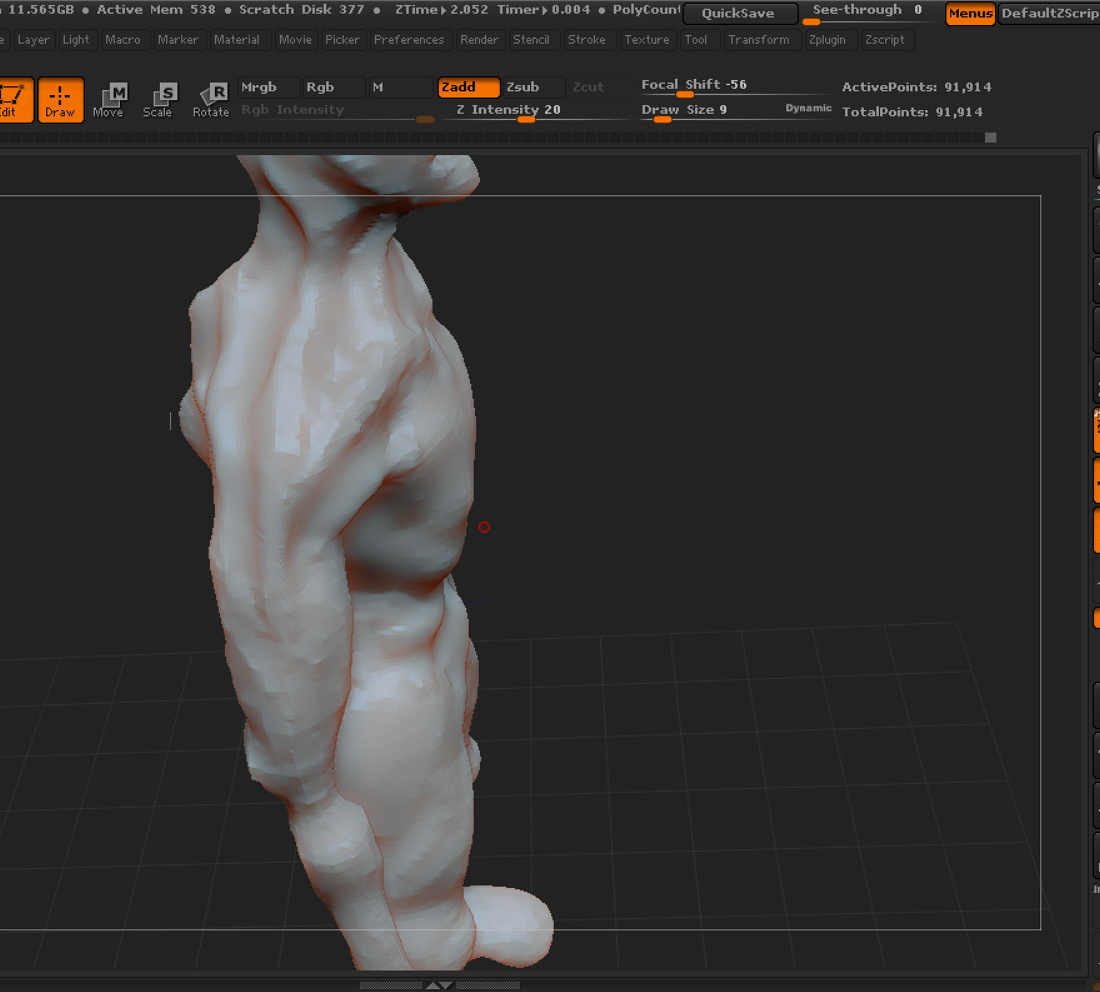The height and width of the screenshot is (992, 1100).
Task: Open the Picker menu
Action: coord(342,40)
